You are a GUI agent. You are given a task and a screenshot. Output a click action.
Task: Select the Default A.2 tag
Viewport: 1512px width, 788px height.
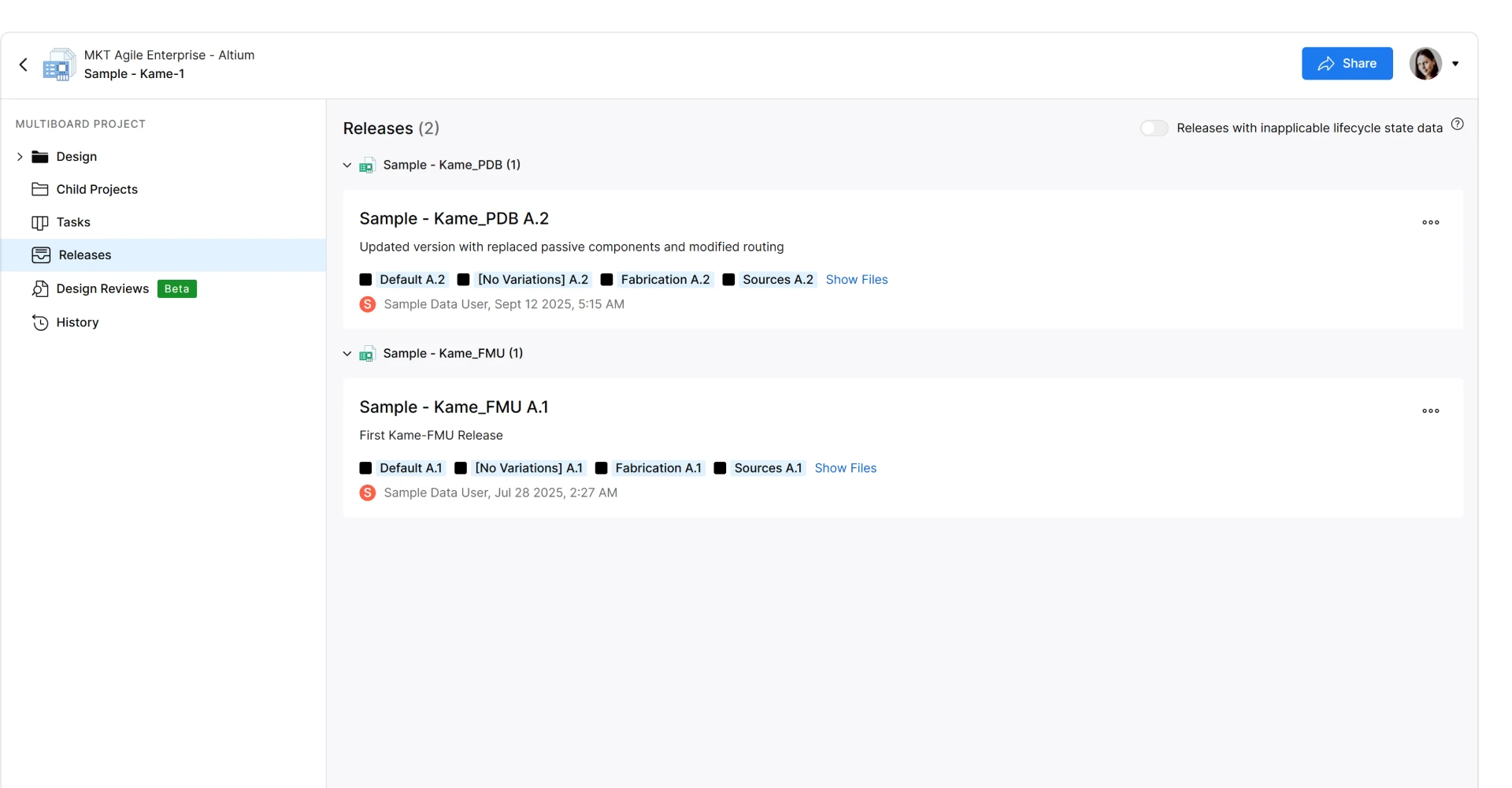tap(413, 280)
